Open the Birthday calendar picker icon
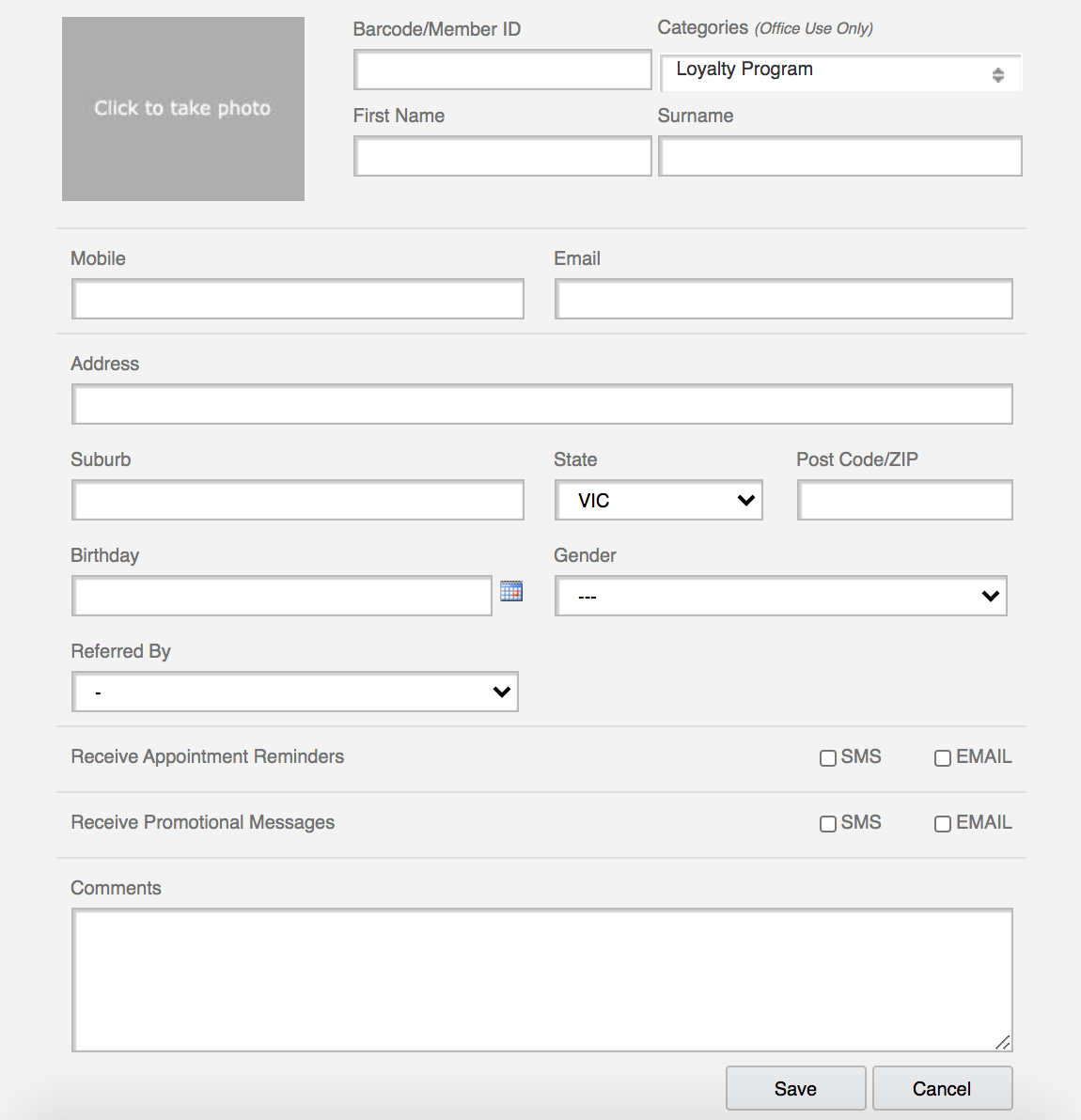 point(510,591)
